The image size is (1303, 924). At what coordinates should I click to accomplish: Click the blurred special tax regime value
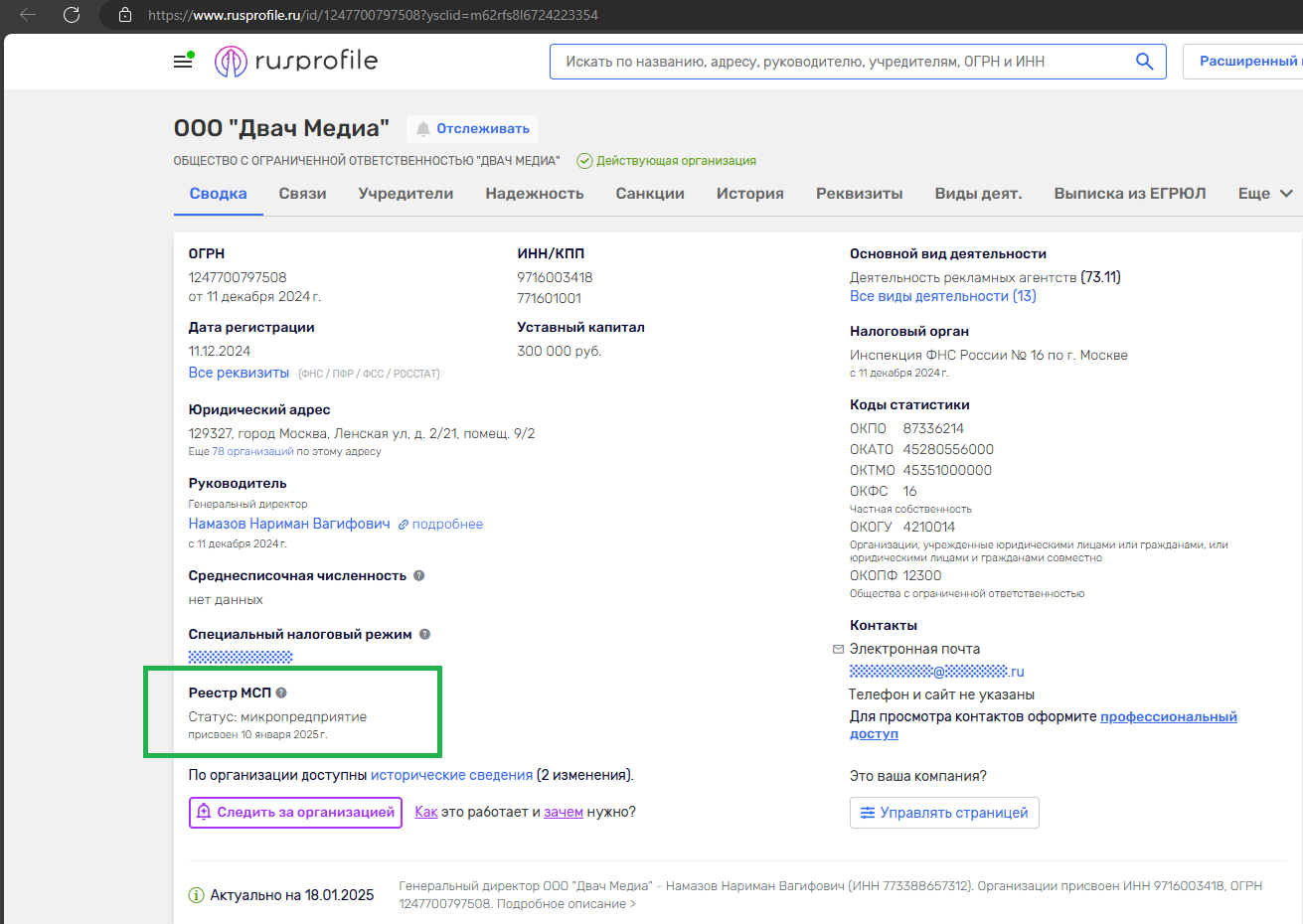click(x=241, y=657)
